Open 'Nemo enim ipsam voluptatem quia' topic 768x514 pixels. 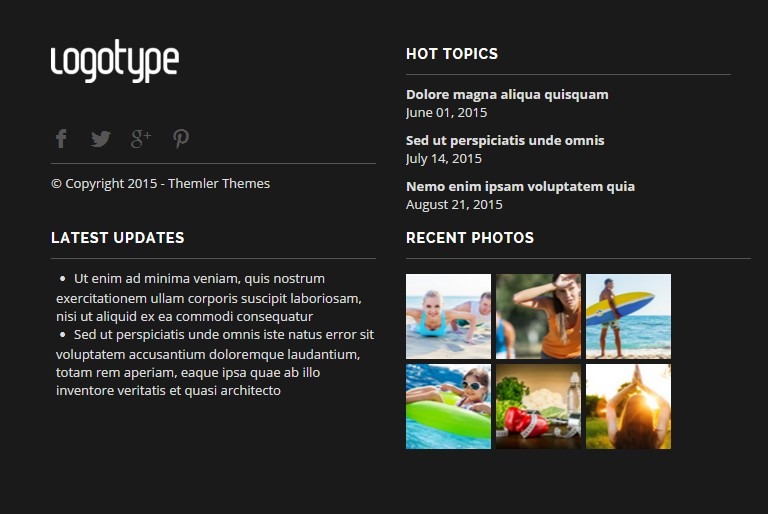[520, 187]
